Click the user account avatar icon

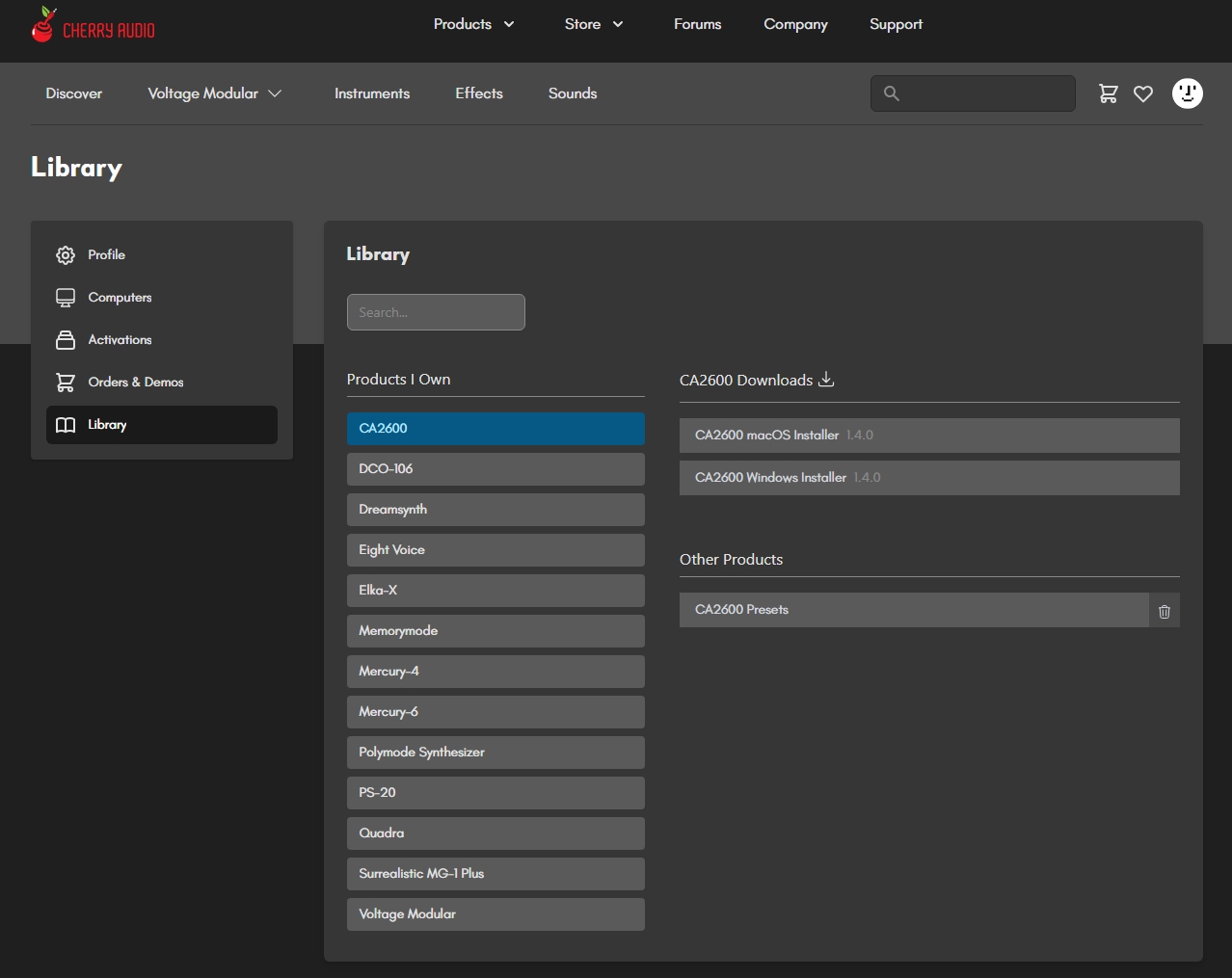[1187, 93]
